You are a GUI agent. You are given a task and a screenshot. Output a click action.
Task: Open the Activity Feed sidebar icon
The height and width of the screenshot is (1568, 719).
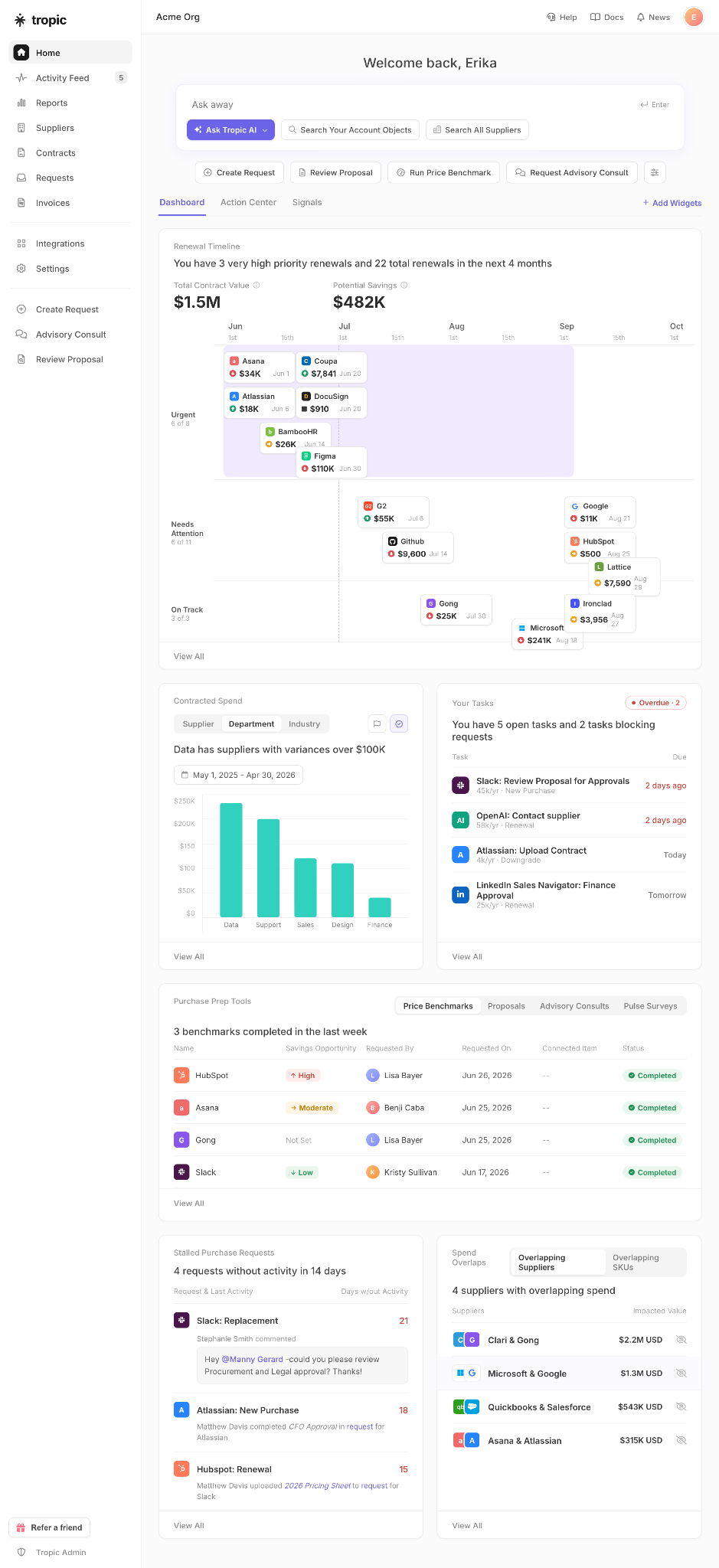pos(21,78)
